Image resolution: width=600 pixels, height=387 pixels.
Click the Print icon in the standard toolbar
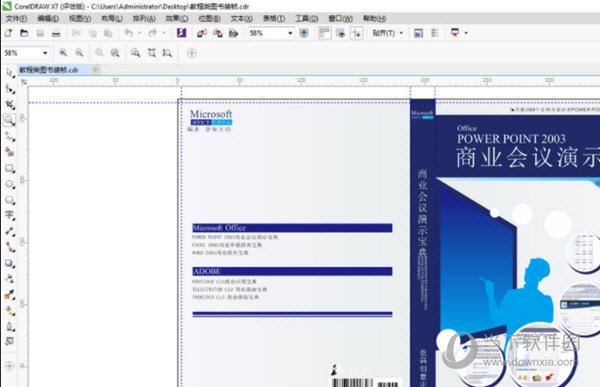[56, 33]
